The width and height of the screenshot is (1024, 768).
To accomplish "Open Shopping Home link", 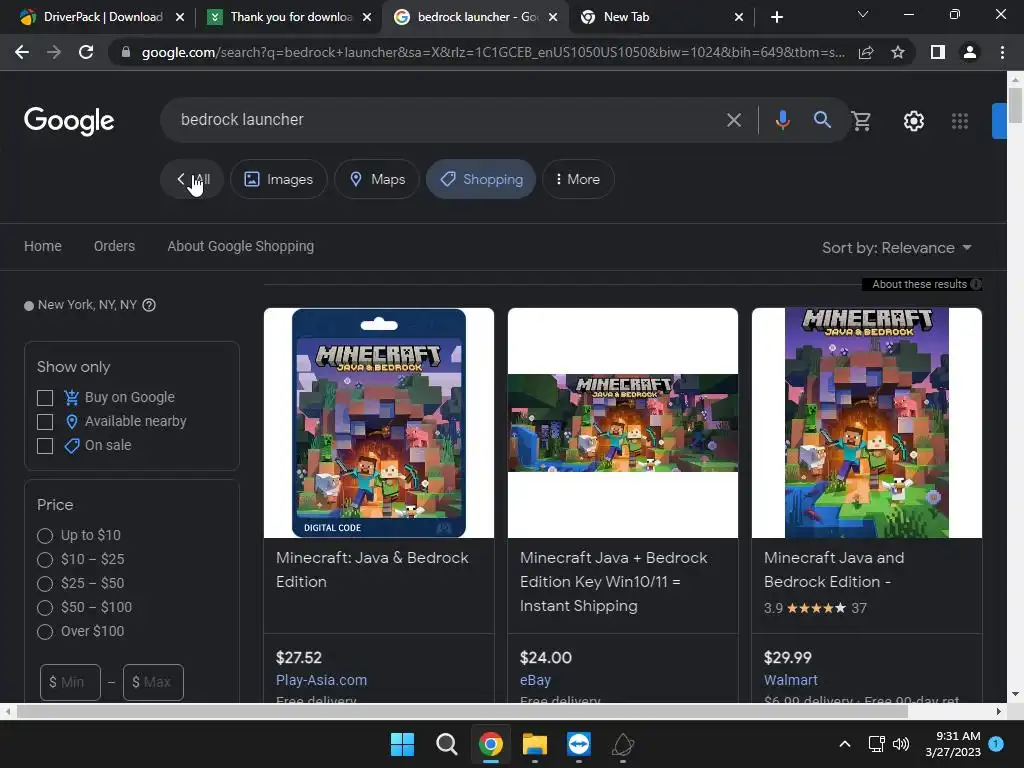I will pyautogui.click(x=43, y=246).
